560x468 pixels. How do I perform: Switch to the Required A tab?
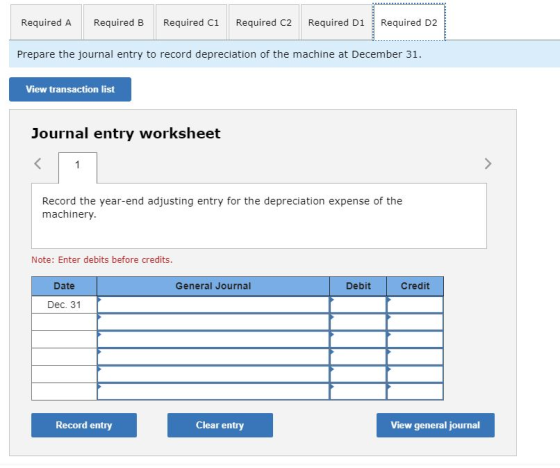[46, 23]
